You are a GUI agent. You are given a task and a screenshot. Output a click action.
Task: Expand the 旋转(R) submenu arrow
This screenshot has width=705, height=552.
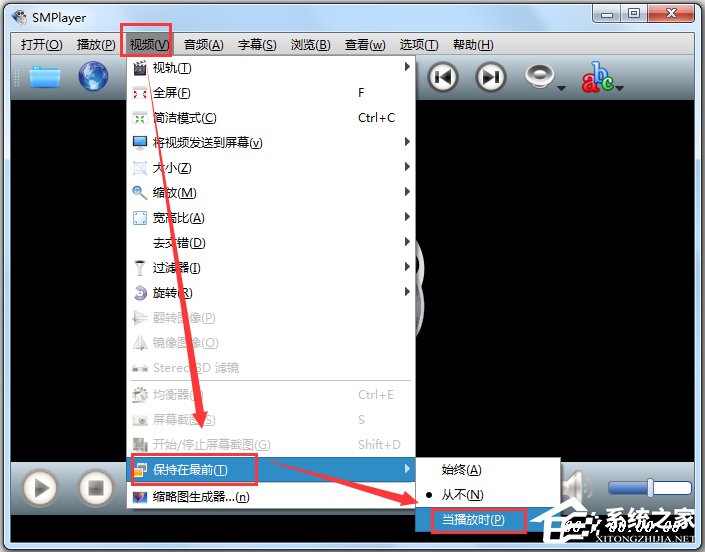[x=407, y=292]
